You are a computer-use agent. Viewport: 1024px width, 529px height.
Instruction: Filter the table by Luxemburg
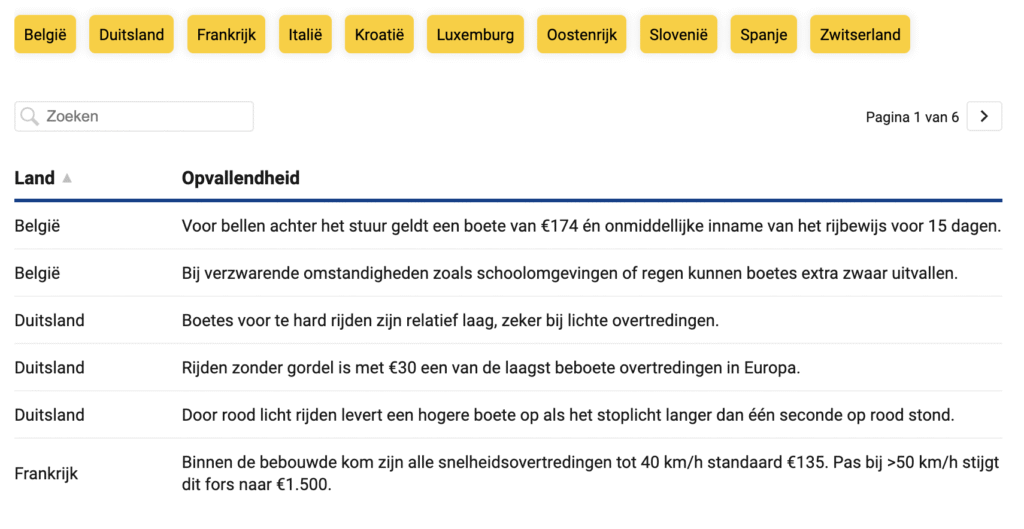(x=475, y=34)
